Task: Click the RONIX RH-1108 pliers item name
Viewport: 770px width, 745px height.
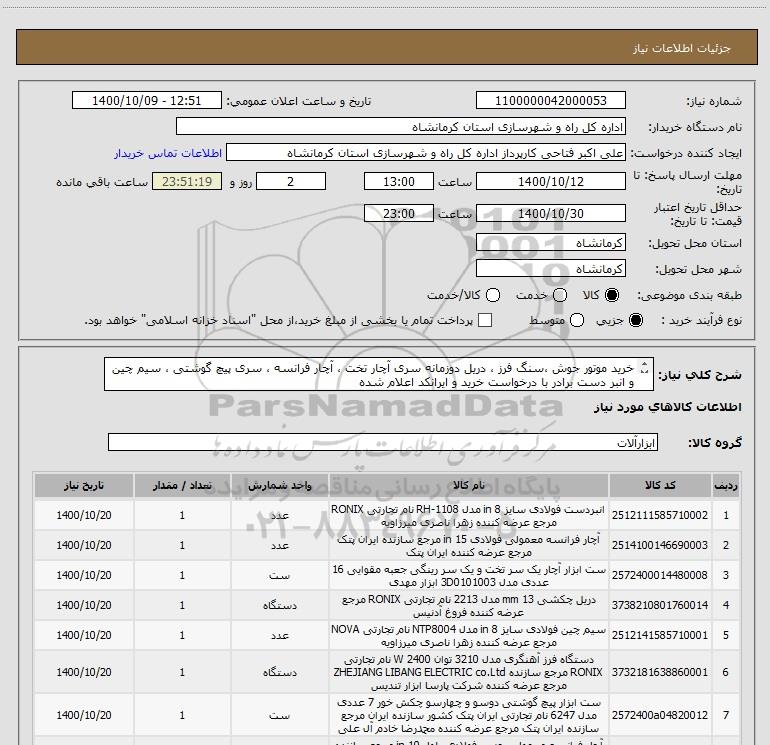Action: 468,516
